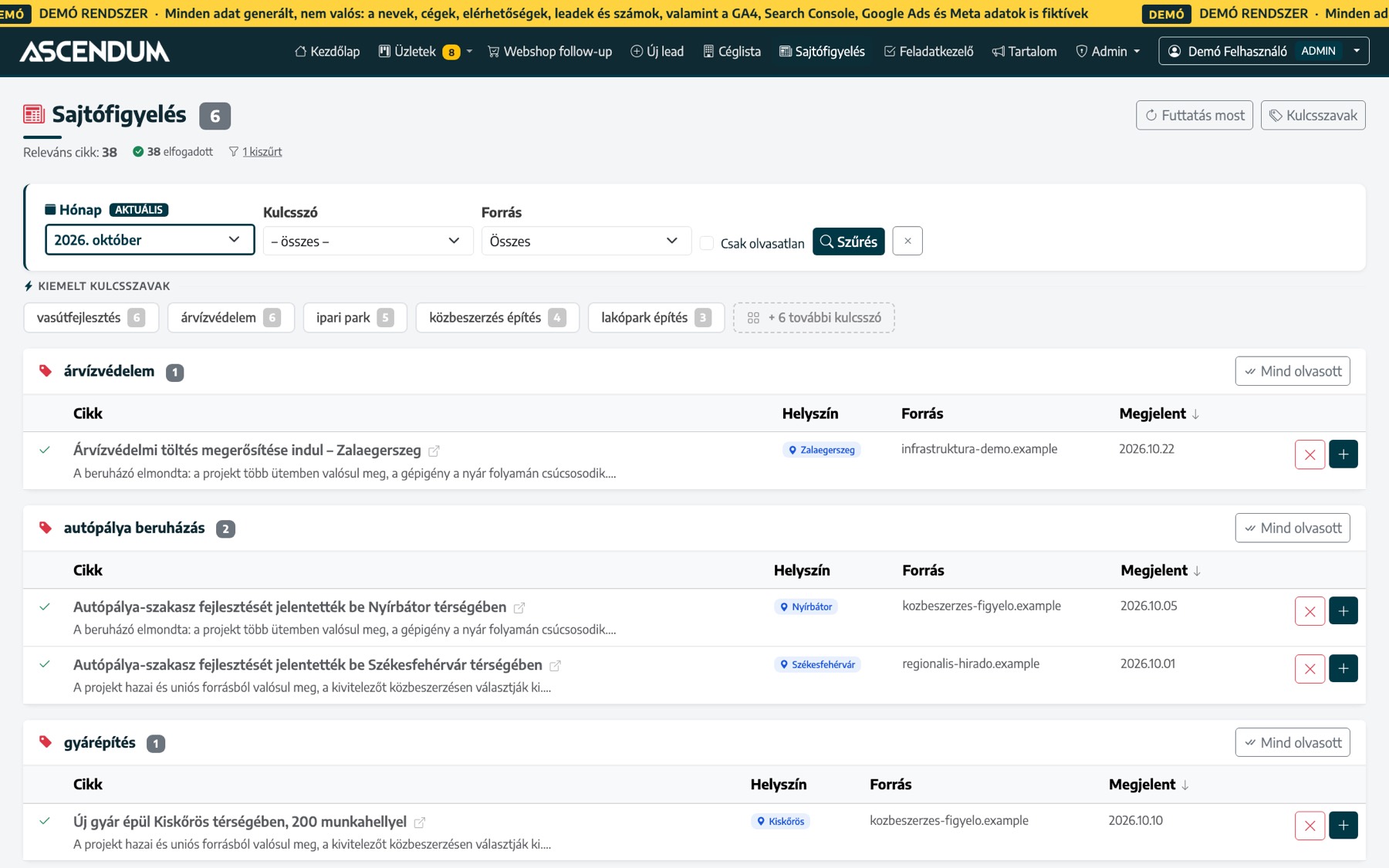The width and height of the screenshot is (1389, 868).
Task: Open the Kulcsszó dropdown
Action: click(x=368, y=241)
